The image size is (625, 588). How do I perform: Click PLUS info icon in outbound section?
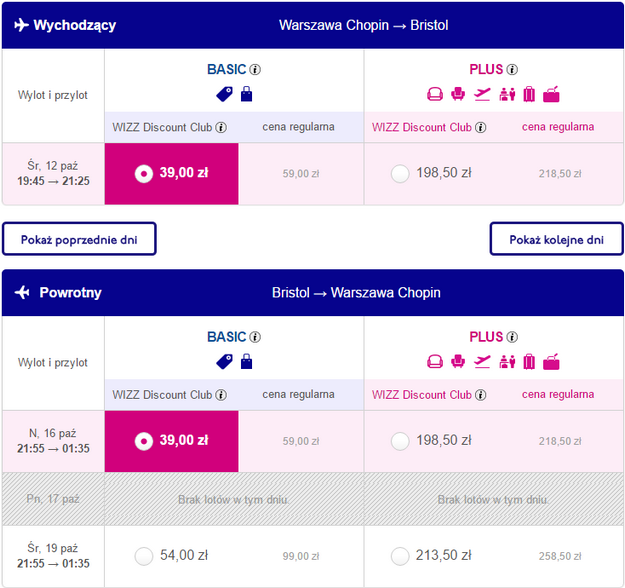[x=512, y=70]
